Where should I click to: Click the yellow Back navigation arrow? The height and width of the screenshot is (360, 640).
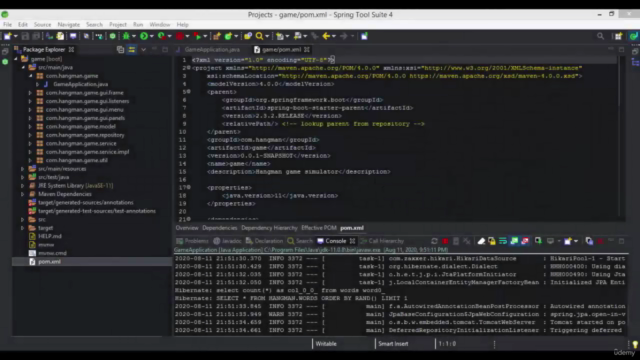326,36
